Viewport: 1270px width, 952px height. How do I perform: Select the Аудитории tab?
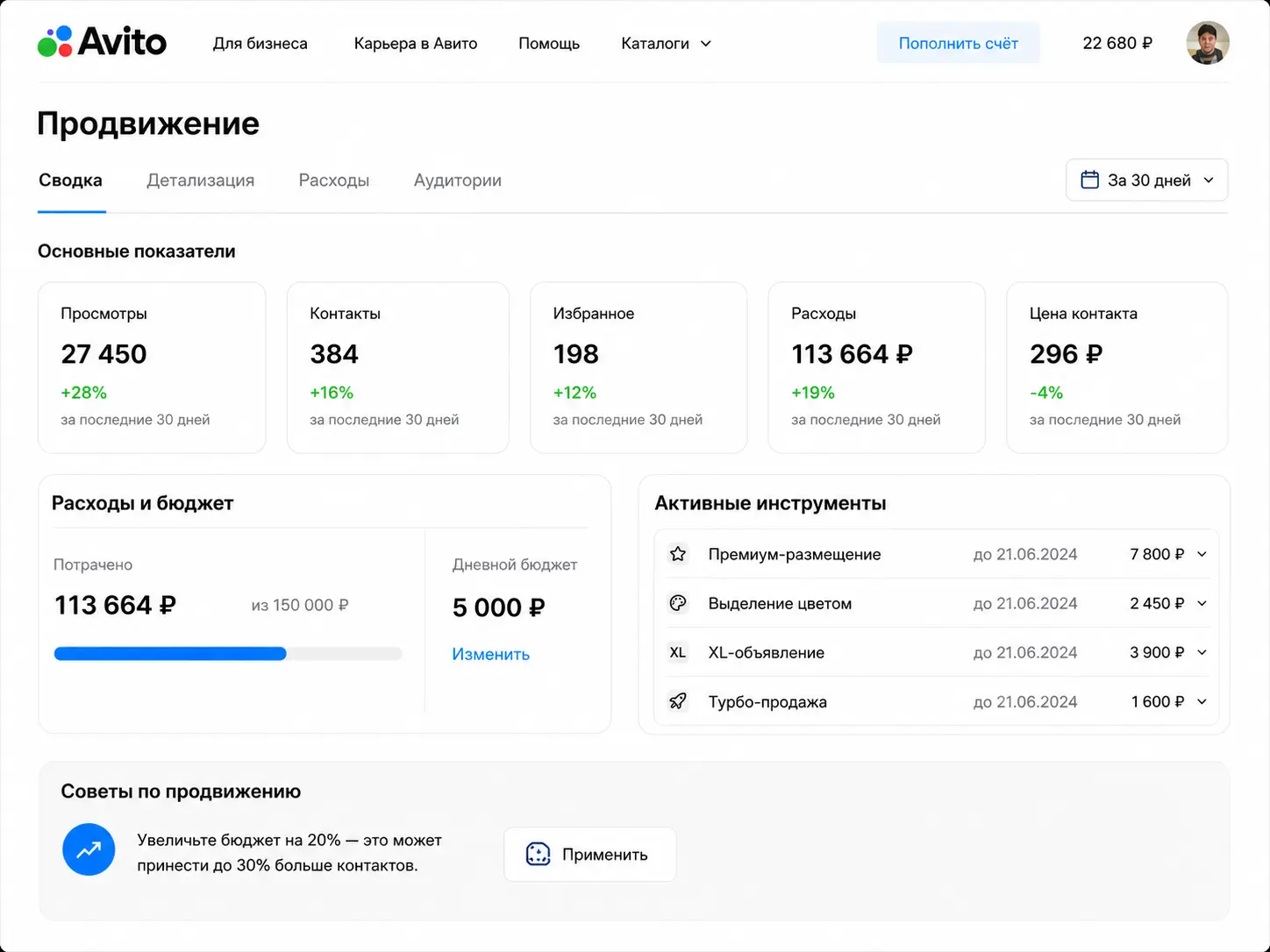point(458,180)
